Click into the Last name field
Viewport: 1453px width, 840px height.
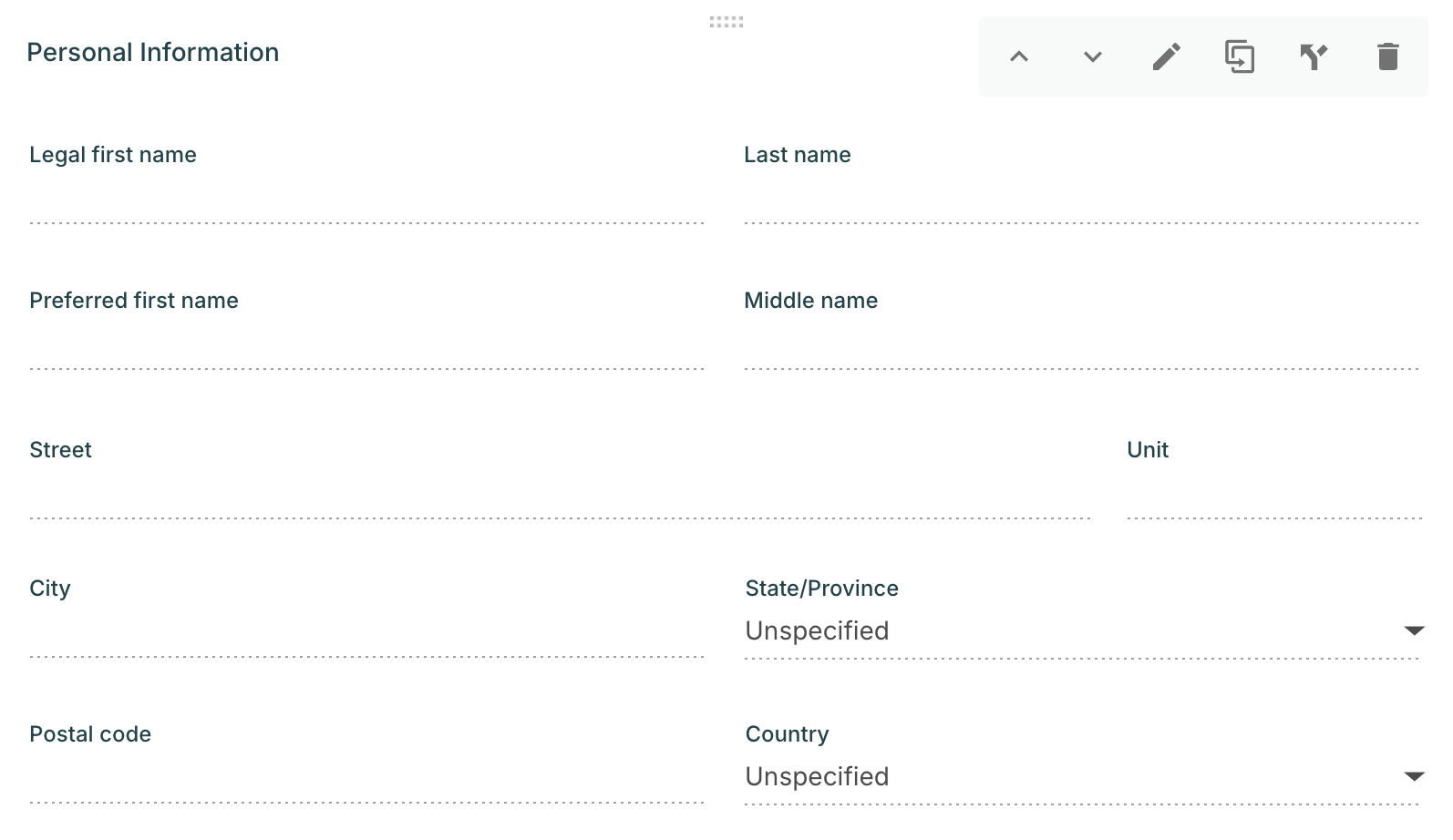[x=1081, y=204]
